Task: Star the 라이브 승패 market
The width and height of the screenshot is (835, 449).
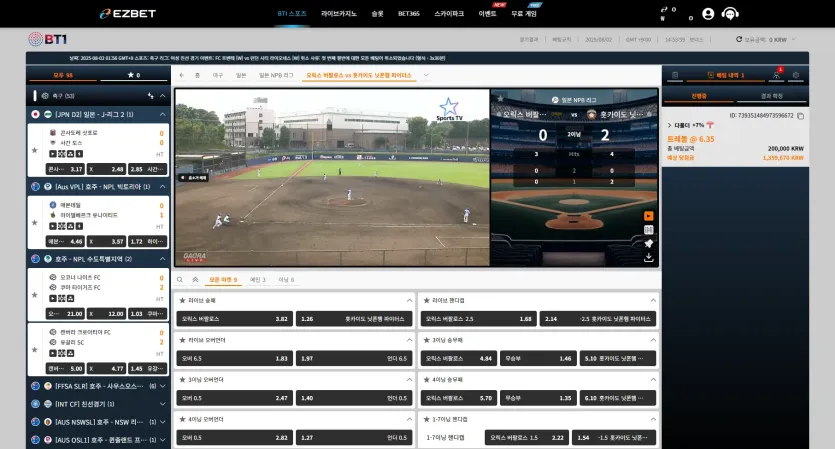Action: point(182,301)
